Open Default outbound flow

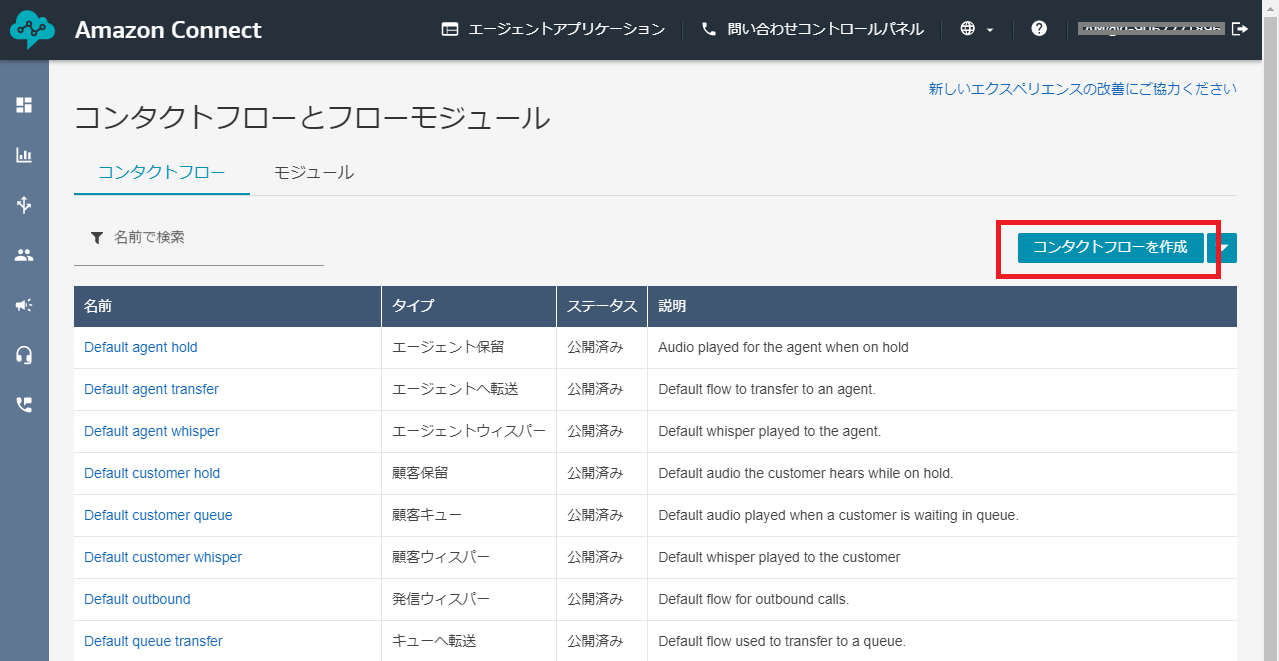click(x=137, y=599)
